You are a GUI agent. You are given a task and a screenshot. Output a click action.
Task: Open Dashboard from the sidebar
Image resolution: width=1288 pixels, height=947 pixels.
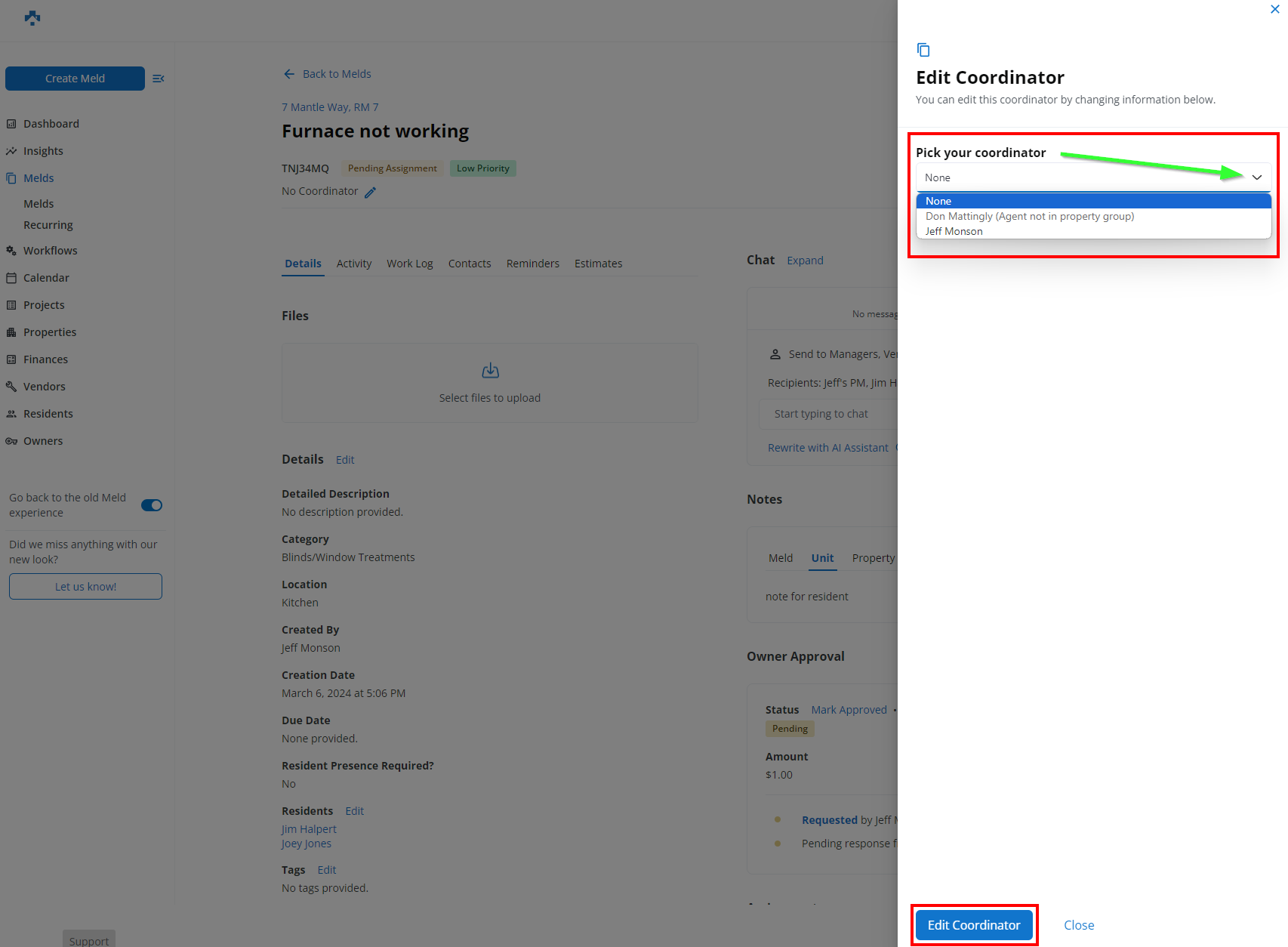(x=51, y=124)
